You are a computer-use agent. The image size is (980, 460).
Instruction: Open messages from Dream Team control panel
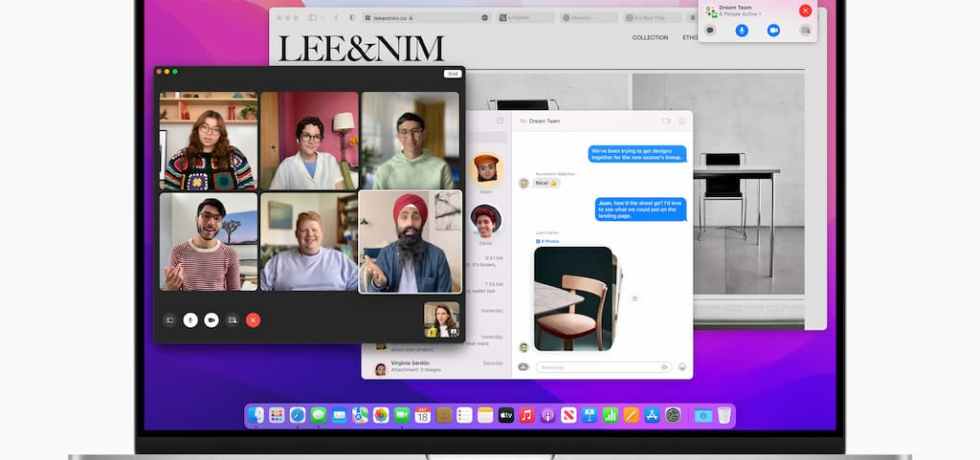[x=710, y=31]
